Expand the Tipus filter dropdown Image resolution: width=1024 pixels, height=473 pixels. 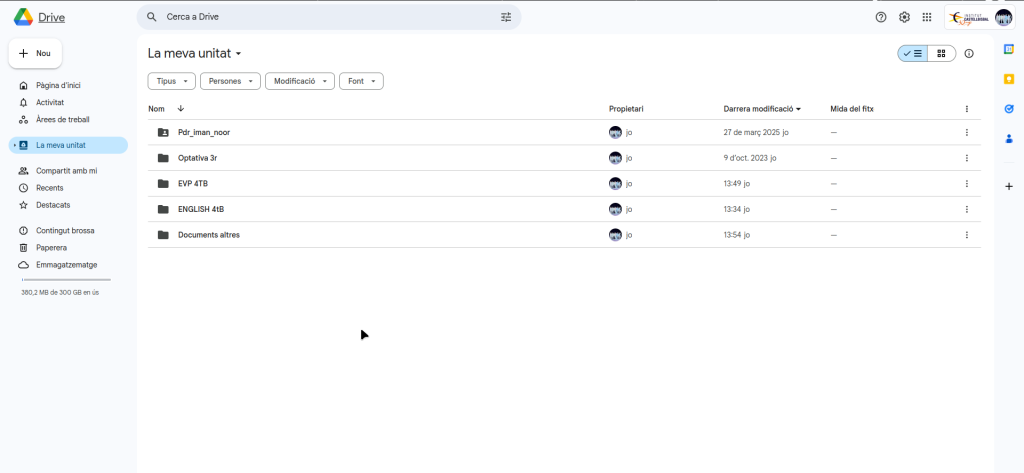[x=171, y=81]
